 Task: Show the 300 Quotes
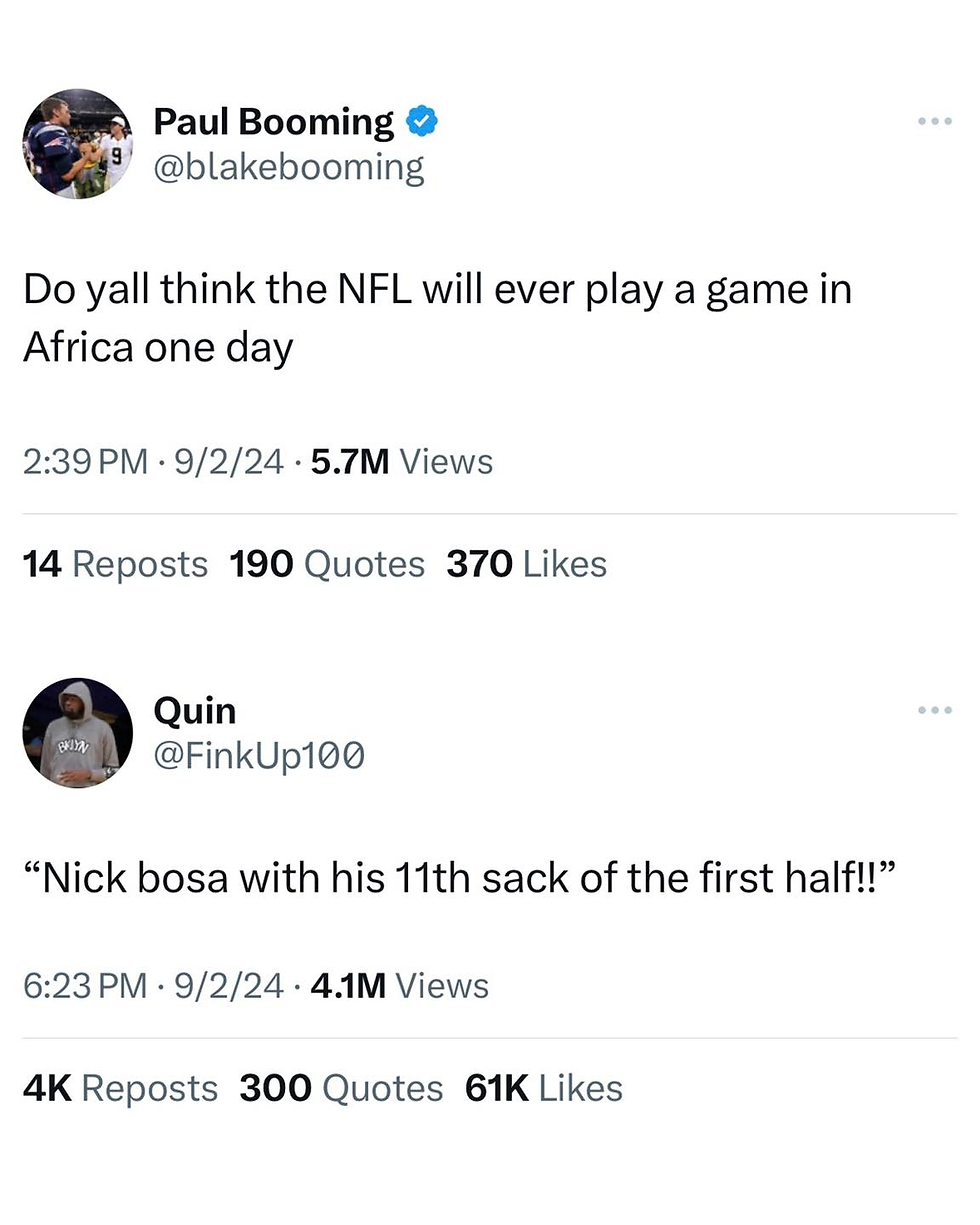click(x=341, y=1089)
